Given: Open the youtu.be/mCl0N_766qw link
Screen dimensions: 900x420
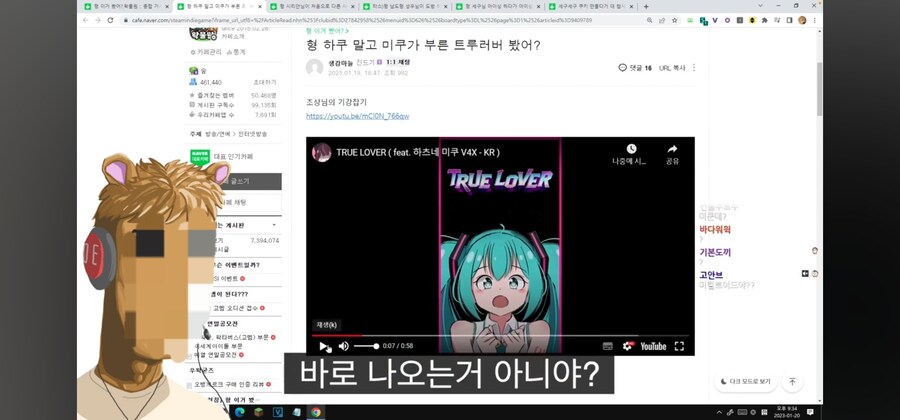Looking at the screenshot, I should tap(358, 116).
